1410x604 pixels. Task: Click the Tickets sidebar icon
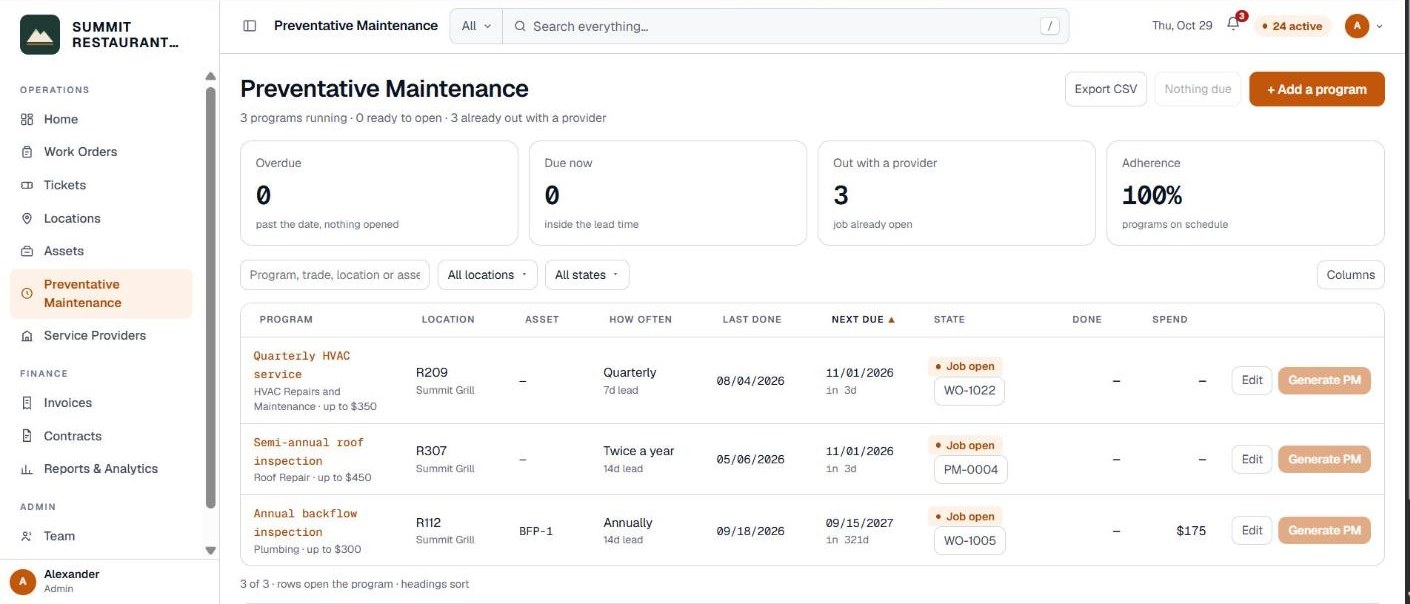[27, 185]
